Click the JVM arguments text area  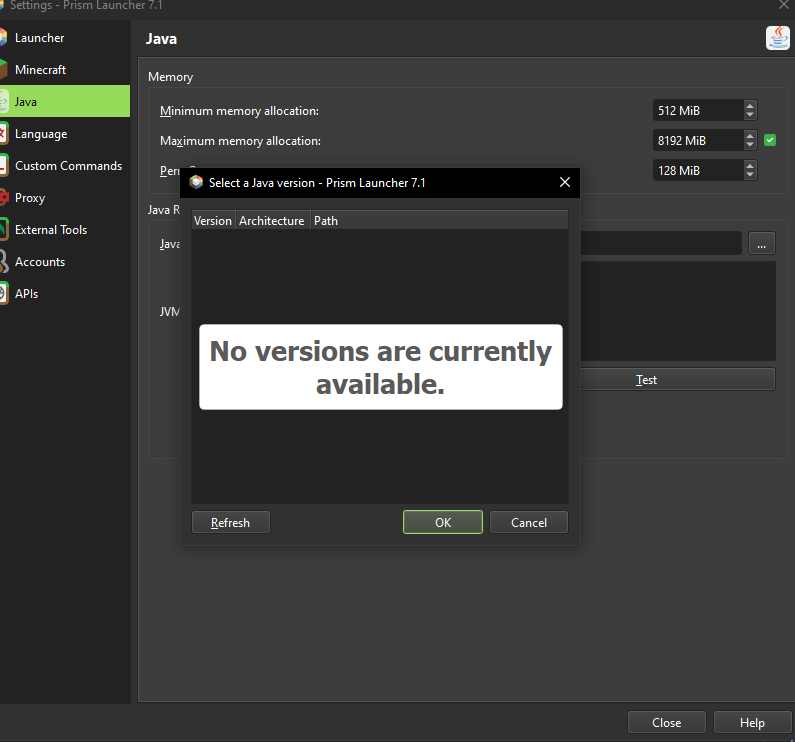click(x=678, y=311)
